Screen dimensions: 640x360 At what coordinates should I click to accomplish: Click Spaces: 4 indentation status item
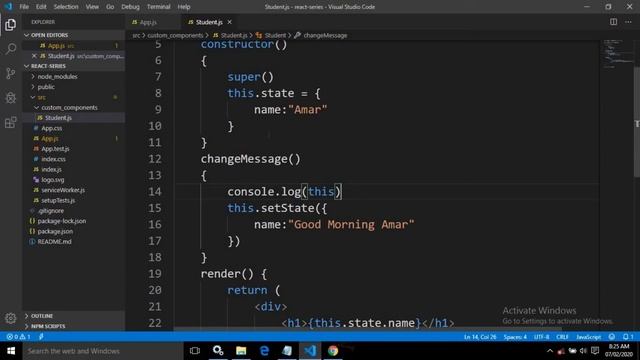click(515, 337)
